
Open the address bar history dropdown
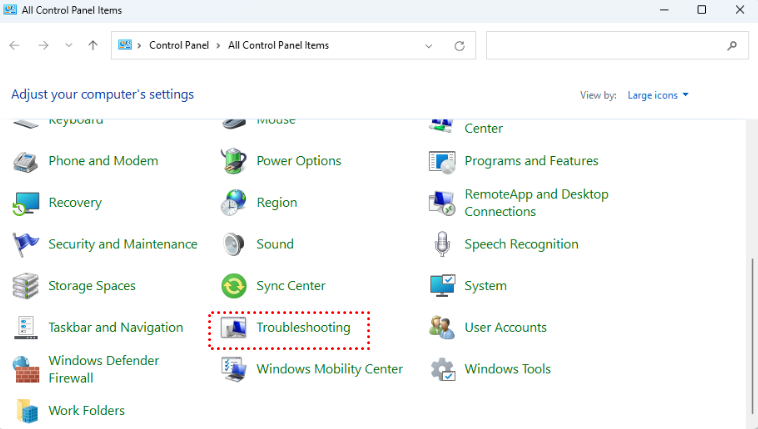tap(429, 46)
